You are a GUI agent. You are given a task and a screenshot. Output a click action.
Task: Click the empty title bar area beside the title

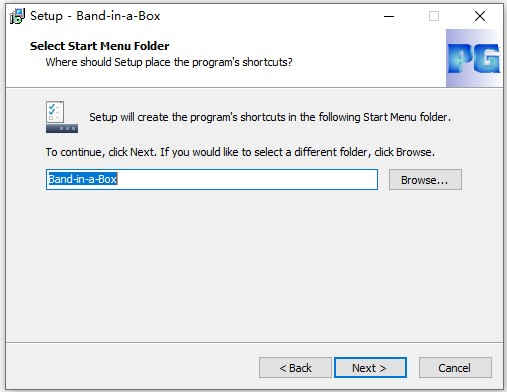(x=267, y=16)
